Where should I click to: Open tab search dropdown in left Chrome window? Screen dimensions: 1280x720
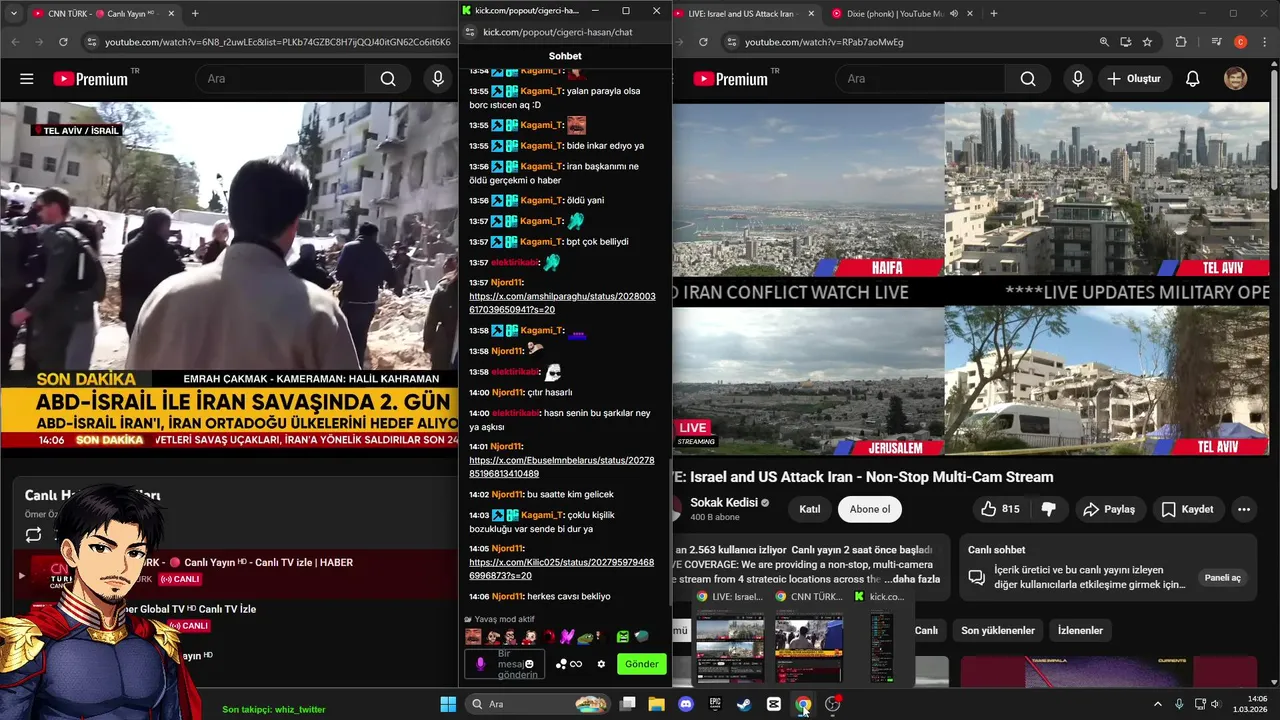[x=14, y=14]
